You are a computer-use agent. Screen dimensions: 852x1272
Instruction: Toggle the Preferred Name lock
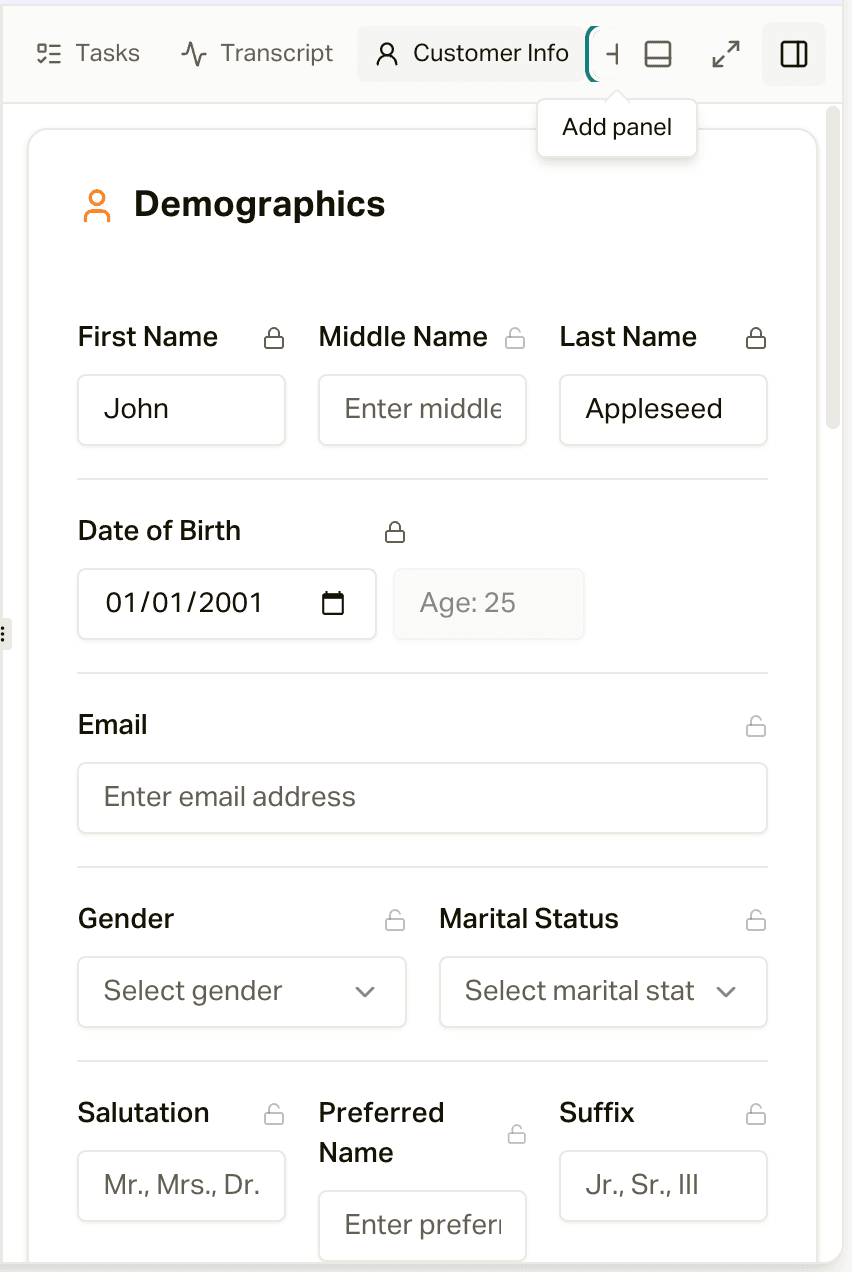pyautogui.click(x=516, y=1134)
